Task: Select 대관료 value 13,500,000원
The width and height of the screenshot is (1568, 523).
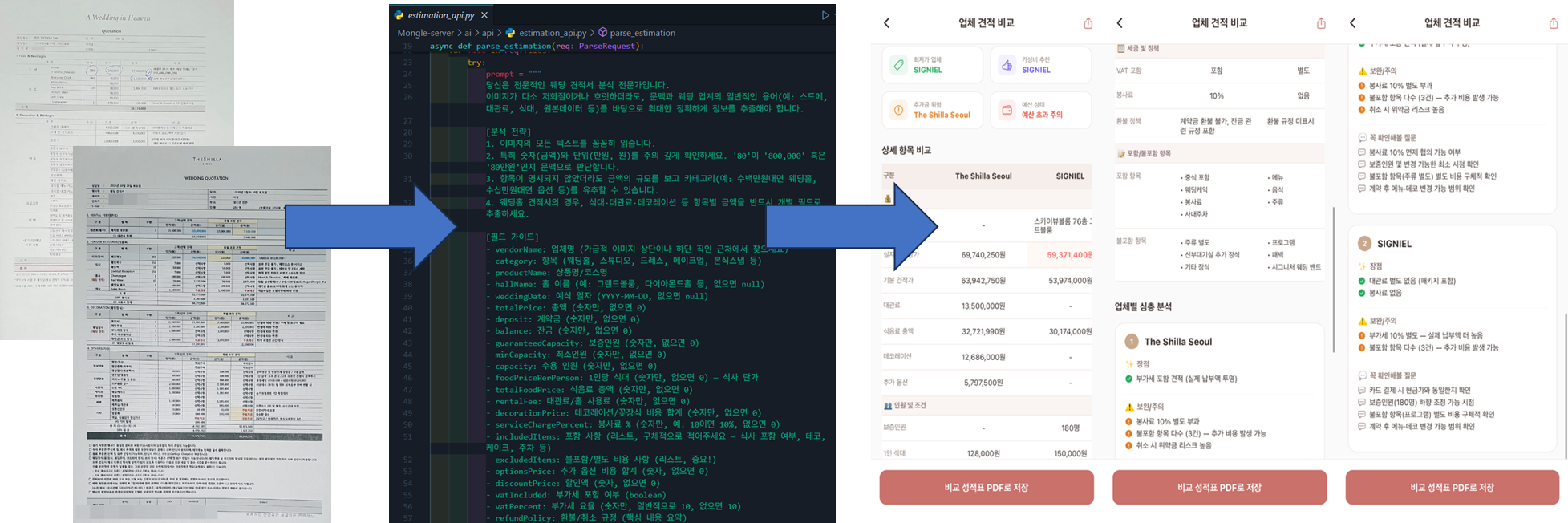Action: (x=983, y=306)
